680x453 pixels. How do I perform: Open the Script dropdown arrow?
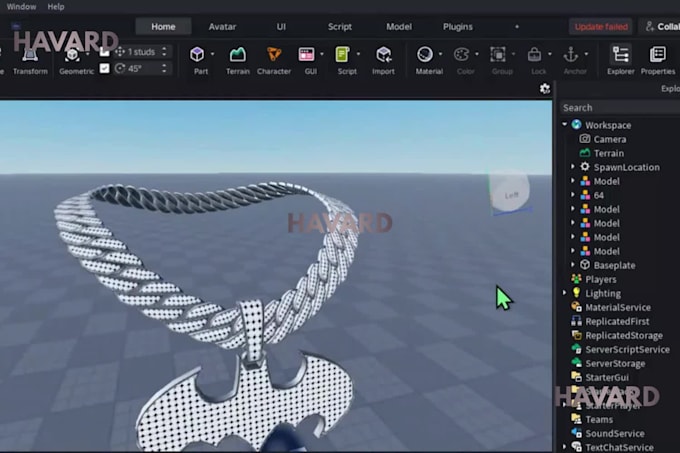(358, 54)
